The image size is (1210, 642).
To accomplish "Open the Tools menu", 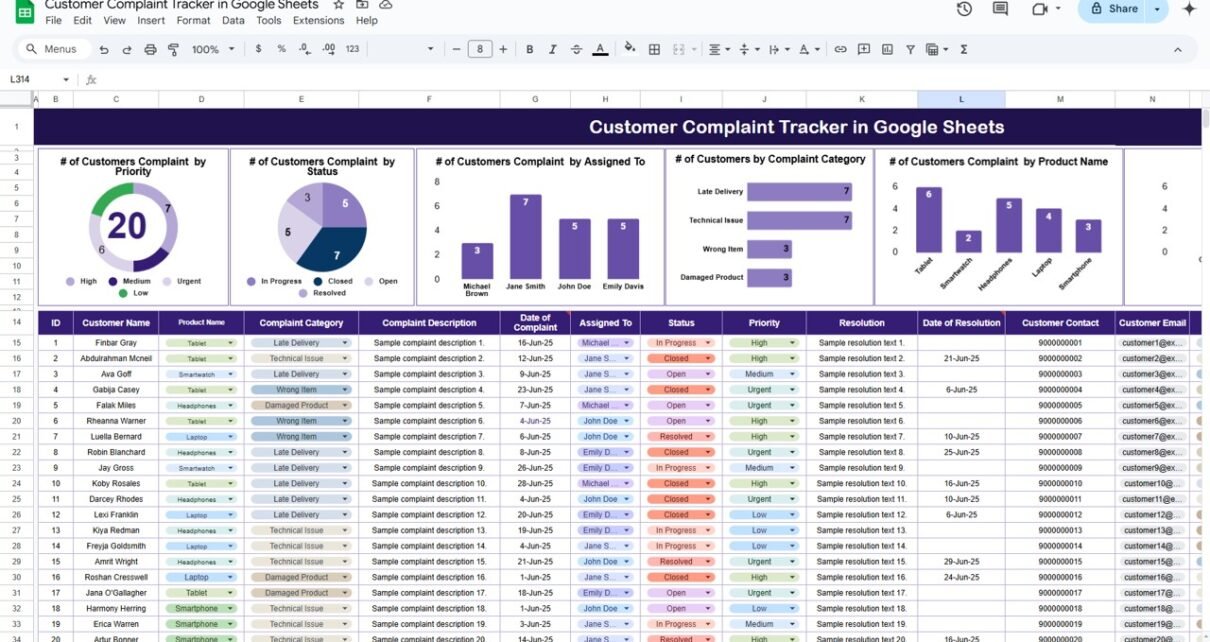I will pyautogui.click(x=268, y=20).
